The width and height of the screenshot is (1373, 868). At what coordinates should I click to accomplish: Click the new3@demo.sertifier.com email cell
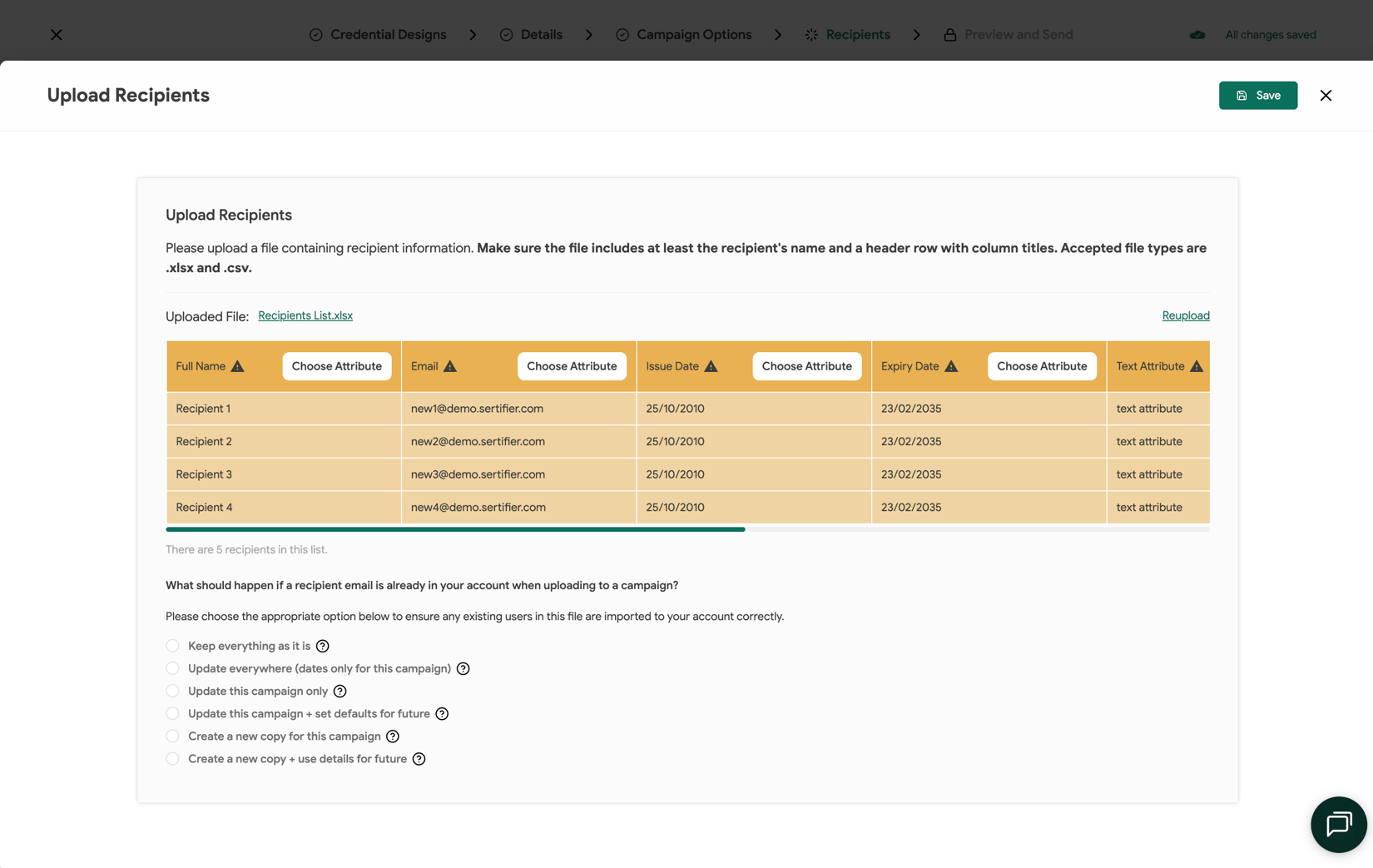click(519, 474)
